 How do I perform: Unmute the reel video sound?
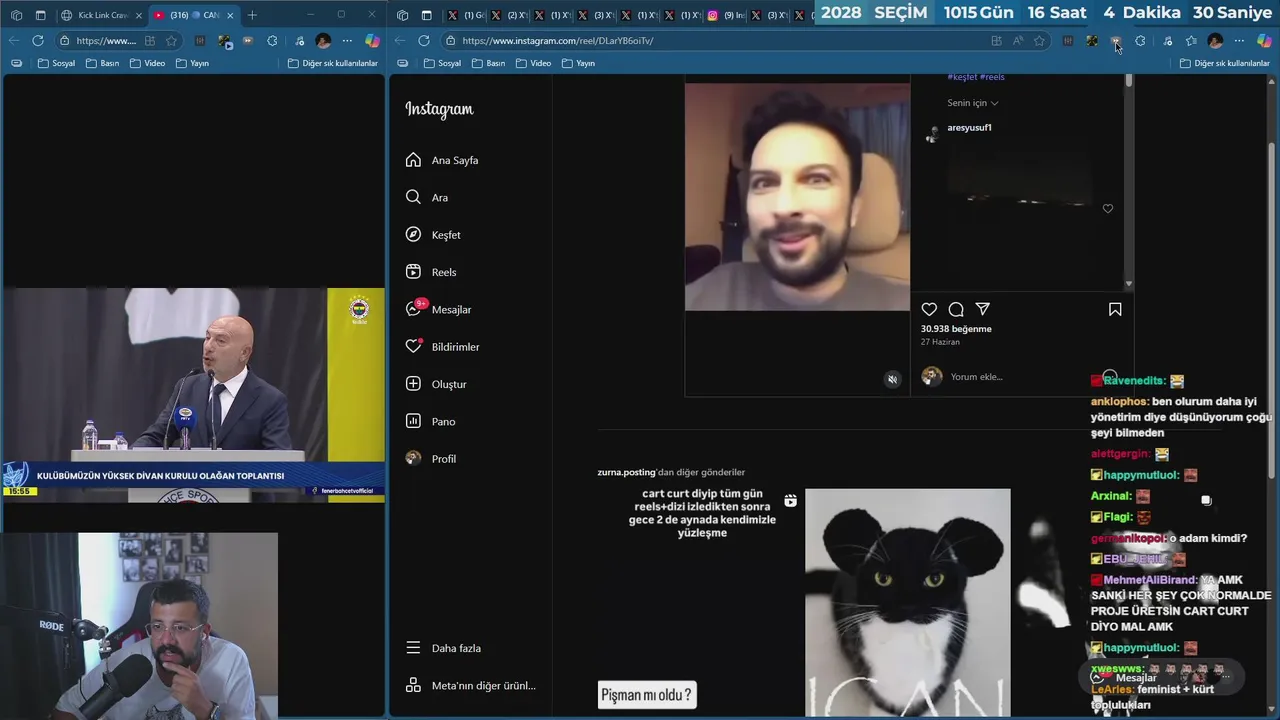point(893,379)
